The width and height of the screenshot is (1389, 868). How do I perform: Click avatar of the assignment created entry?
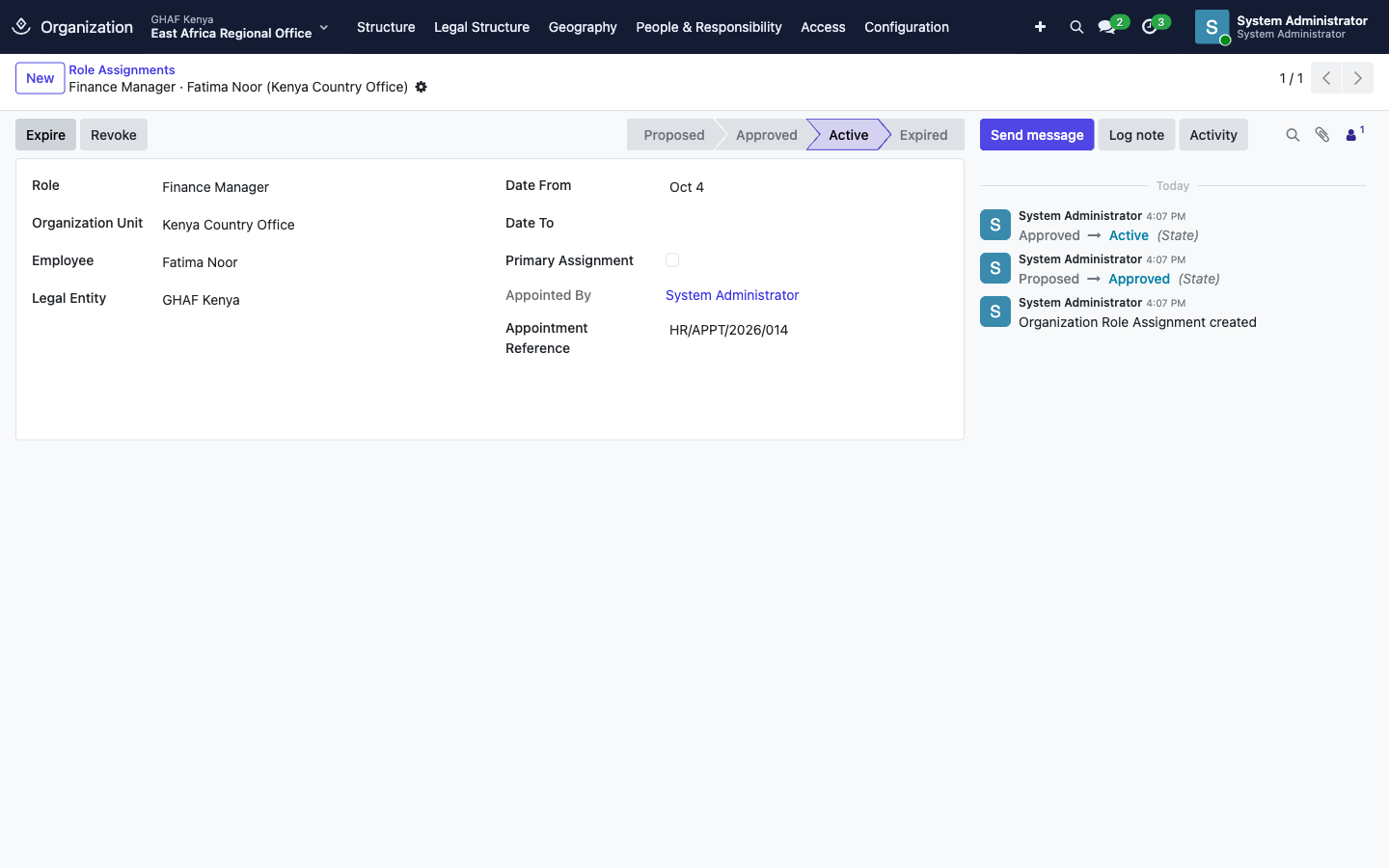point(995,312)
